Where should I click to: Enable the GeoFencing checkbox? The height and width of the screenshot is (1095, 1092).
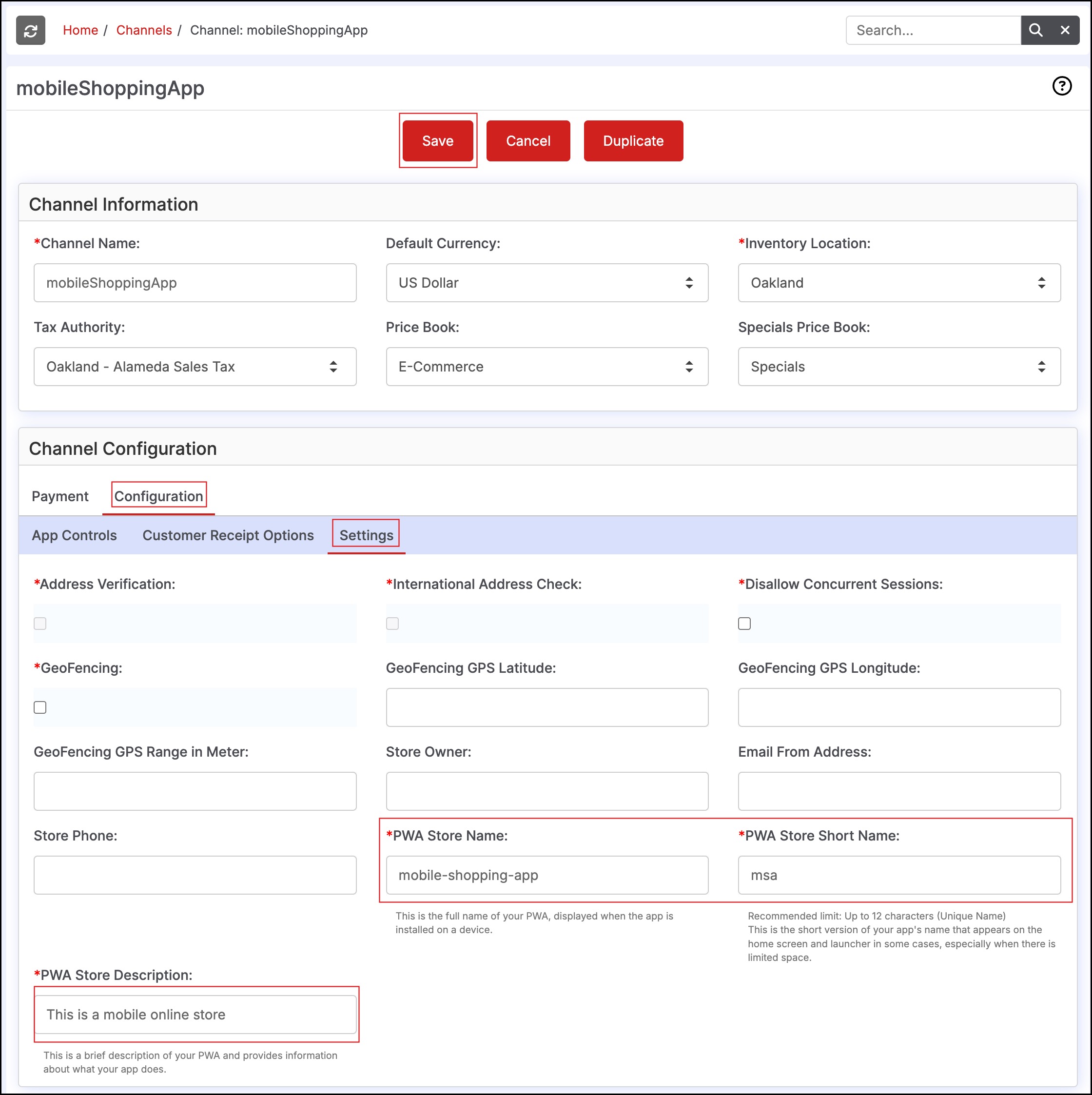click(x=40, y=707)
